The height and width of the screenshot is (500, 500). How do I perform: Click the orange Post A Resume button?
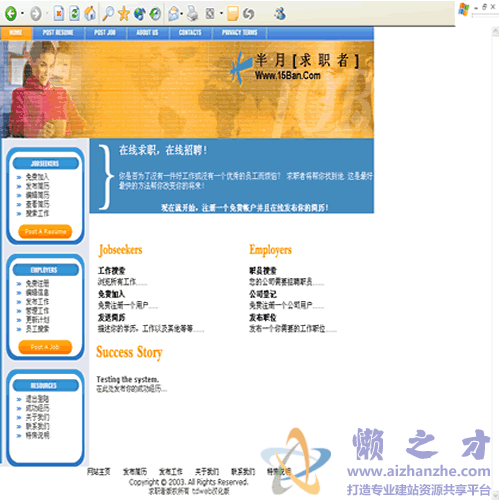(x=45, y=231)
